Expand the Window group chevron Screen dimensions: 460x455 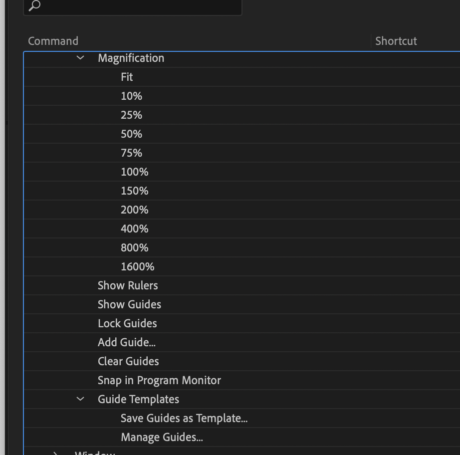coord(56,453)
